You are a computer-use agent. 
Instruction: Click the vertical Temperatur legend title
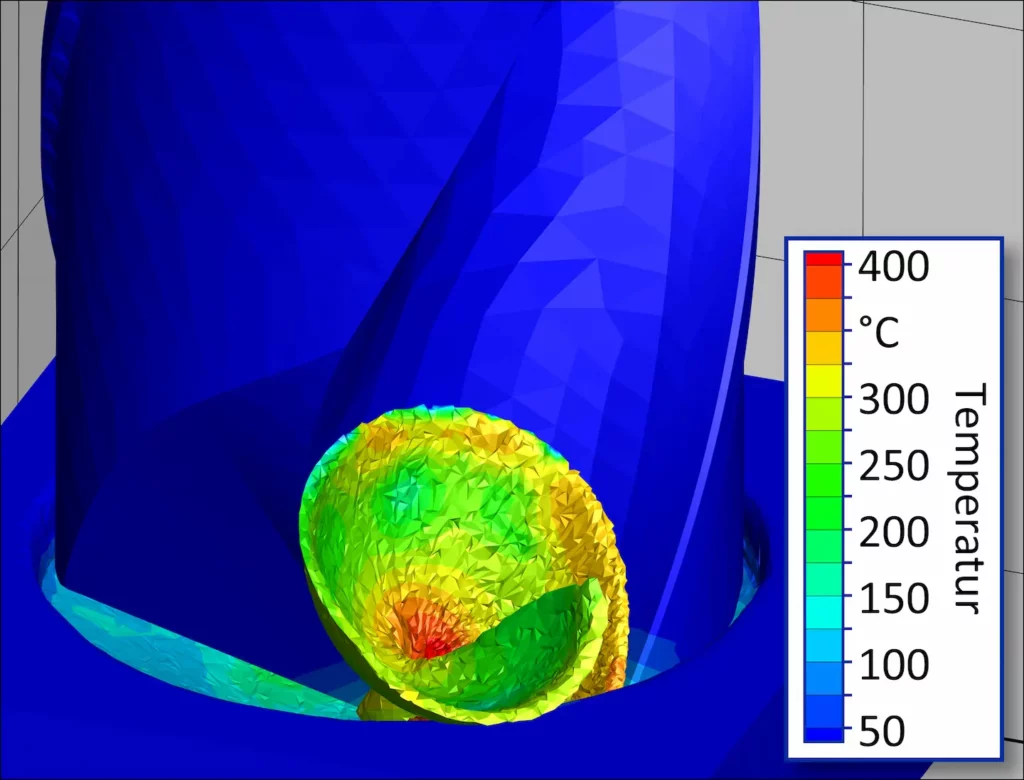click(x=966, y=498)
